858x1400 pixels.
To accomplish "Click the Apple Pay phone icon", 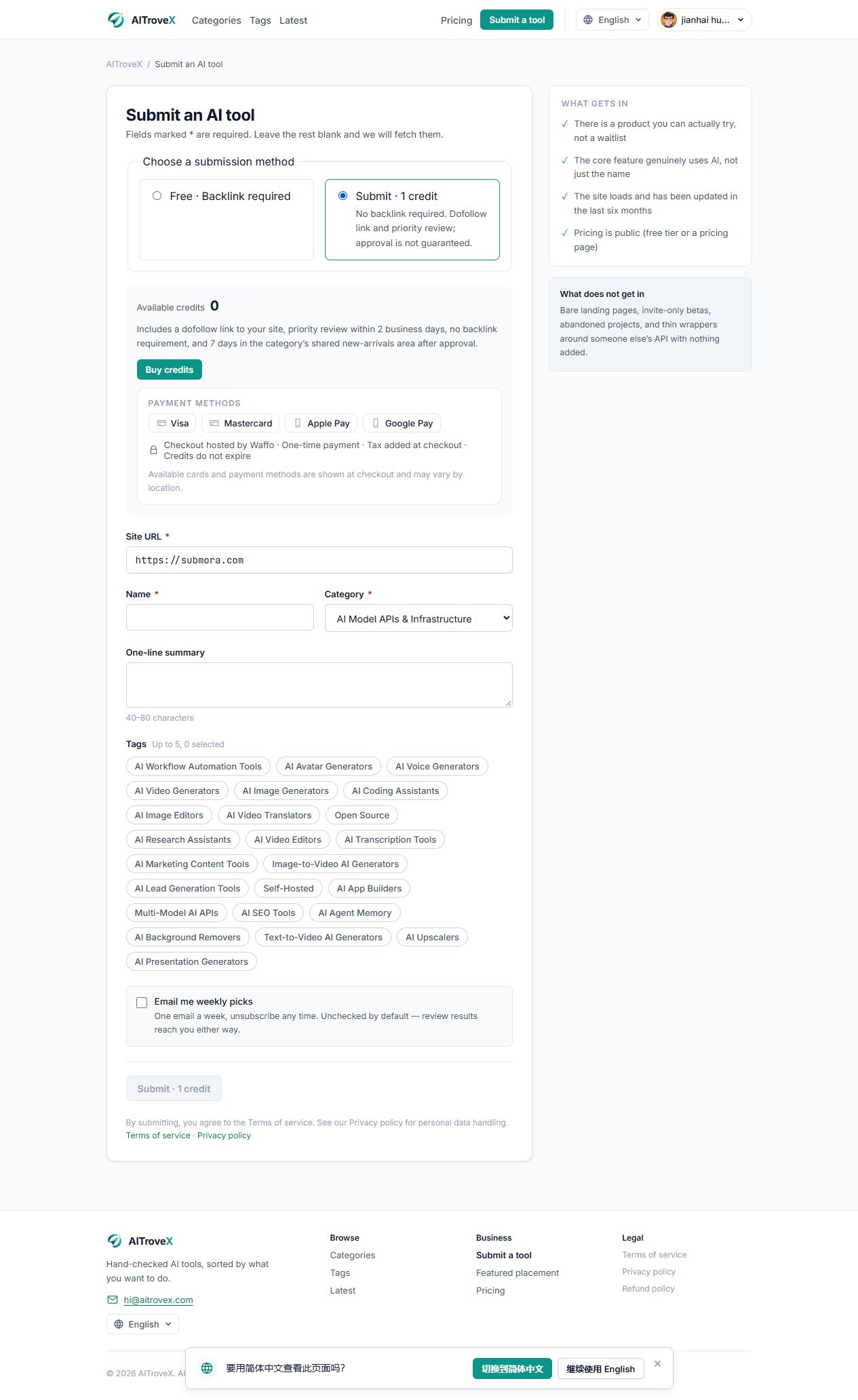I will [297, 423].
